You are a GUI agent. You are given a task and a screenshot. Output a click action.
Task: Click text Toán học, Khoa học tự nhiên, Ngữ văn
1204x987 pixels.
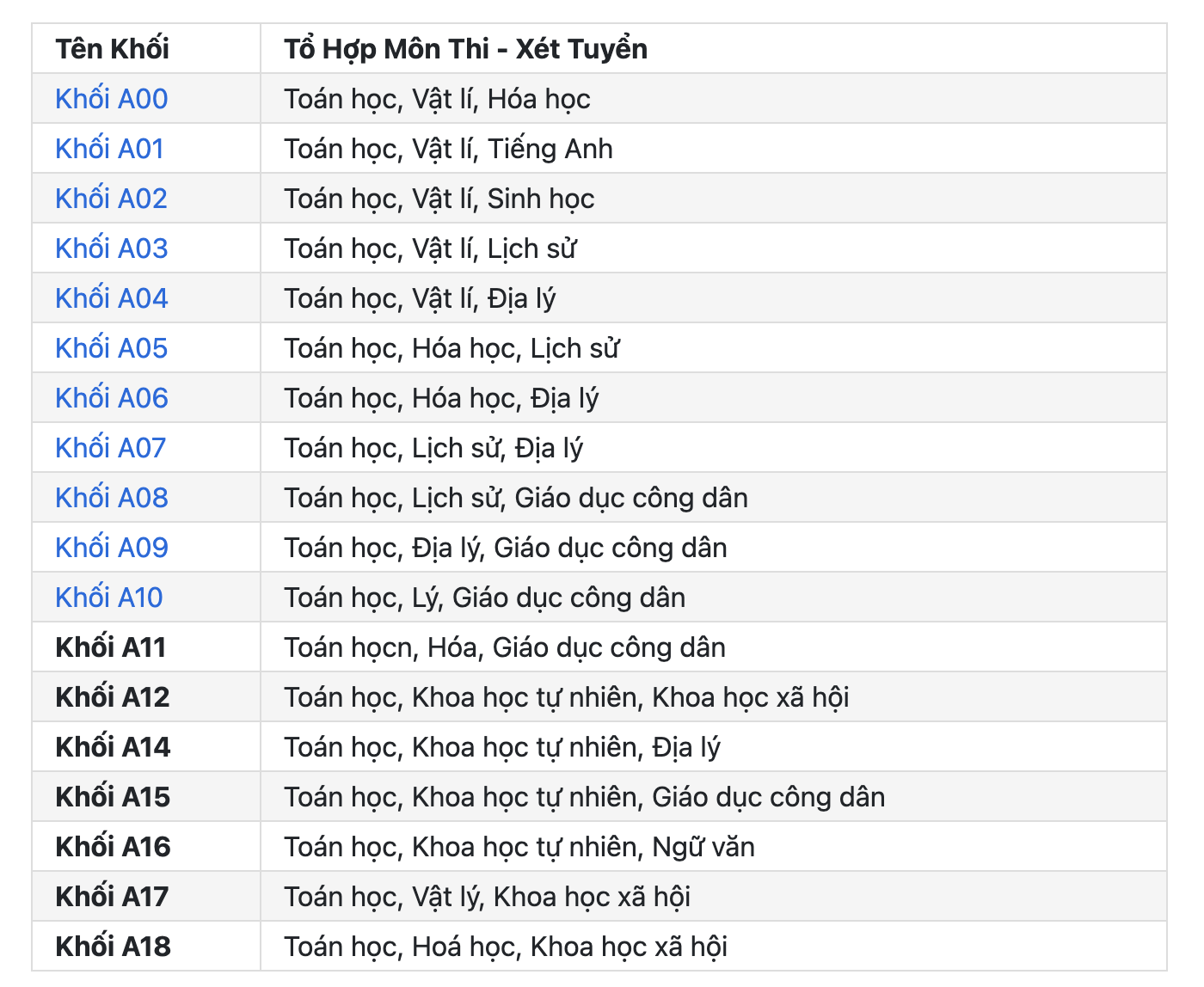(519, 847)
